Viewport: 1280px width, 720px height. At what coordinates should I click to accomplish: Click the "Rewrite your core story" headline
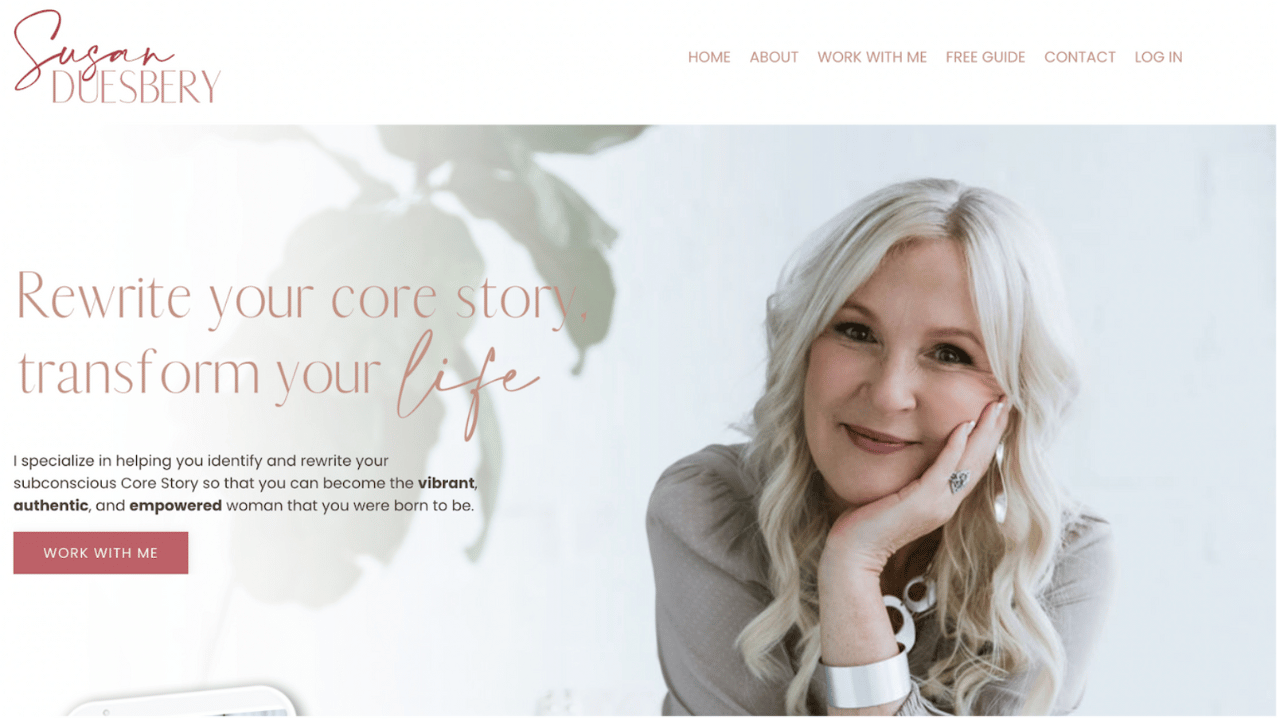click(x=302, y=297)
